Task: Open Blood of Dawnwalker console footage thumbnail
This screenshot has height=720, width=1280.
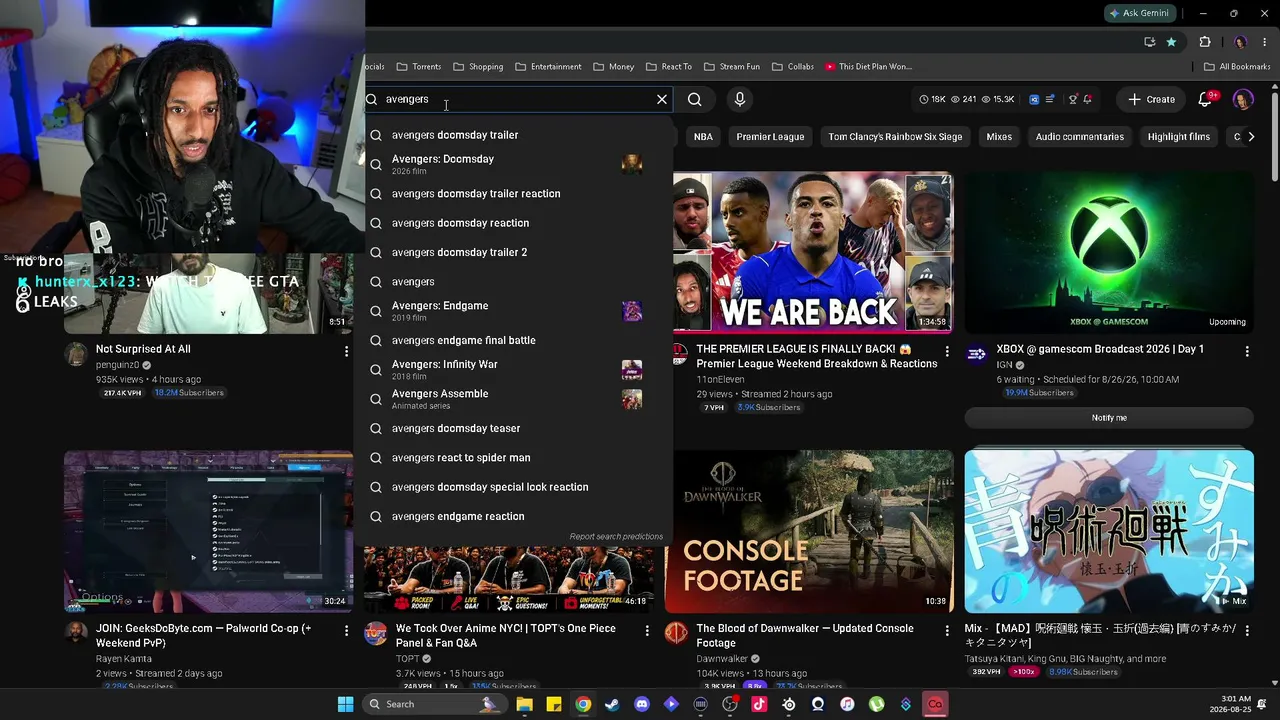Action: point(809,531)
